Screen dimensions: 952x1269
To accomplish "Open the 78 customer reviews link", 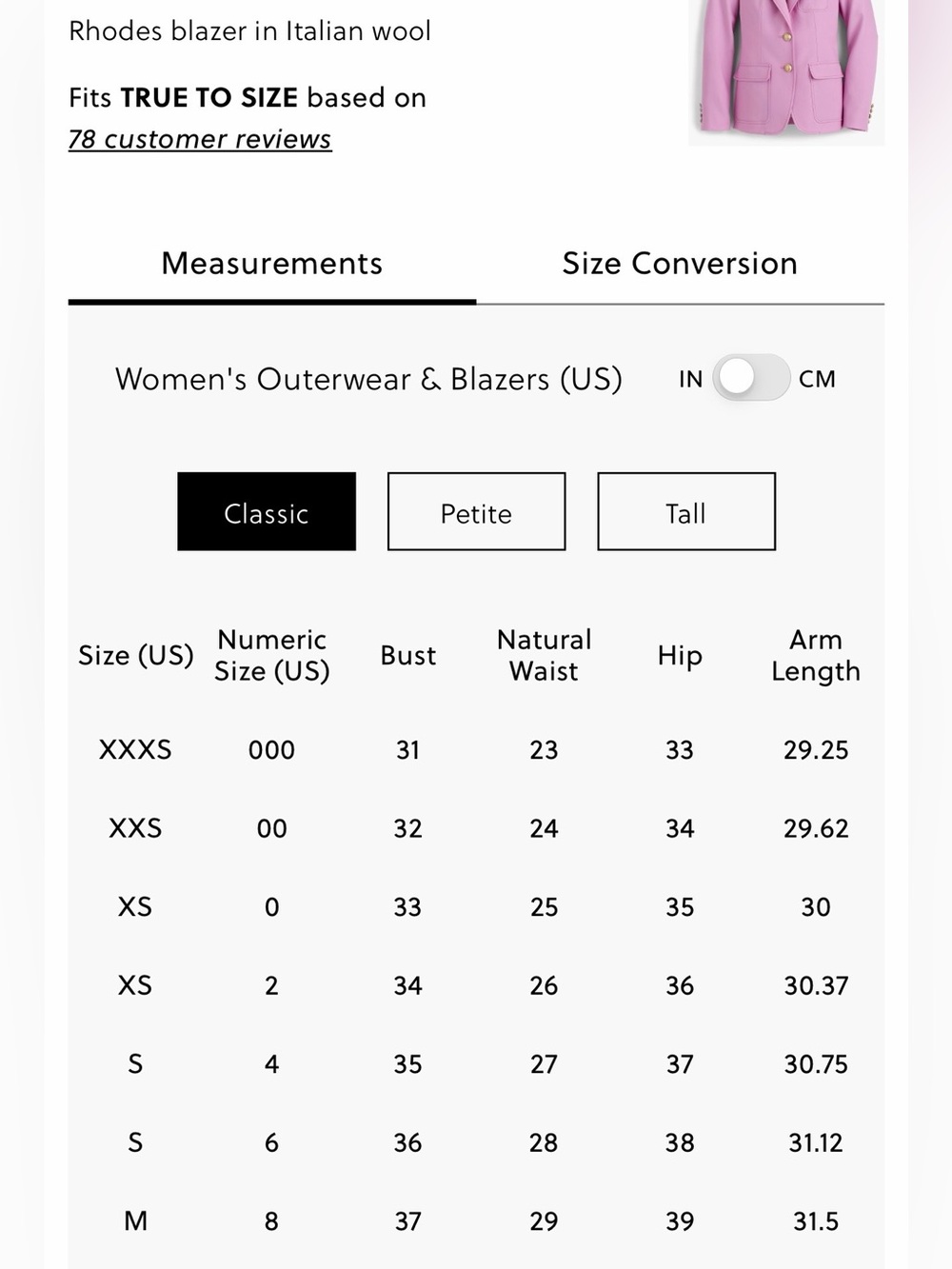I will tap(200, 139).
